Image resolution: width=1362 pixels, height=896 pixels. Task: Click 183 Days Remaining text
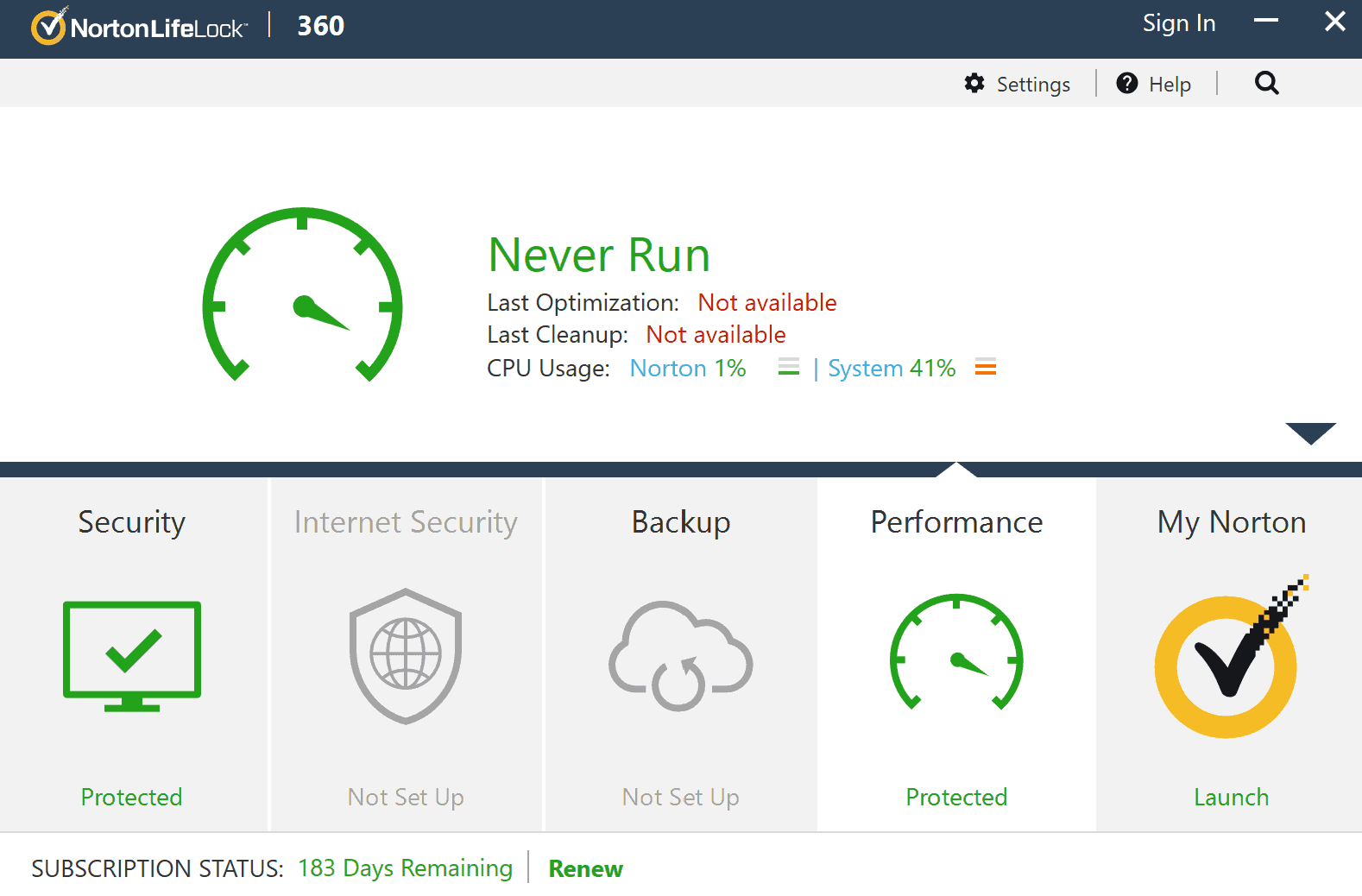click(405, 868)
